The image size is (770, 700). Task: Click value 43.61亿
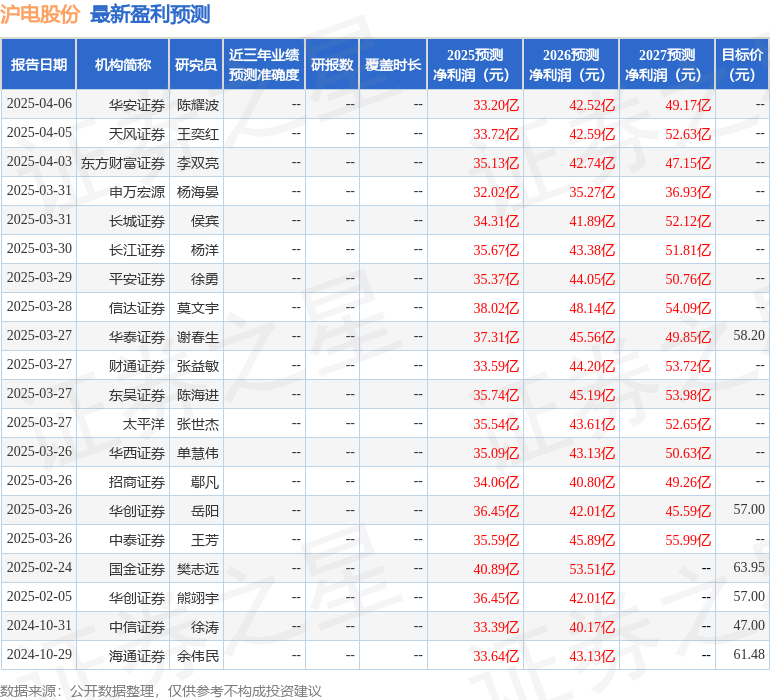click(592, 424)
